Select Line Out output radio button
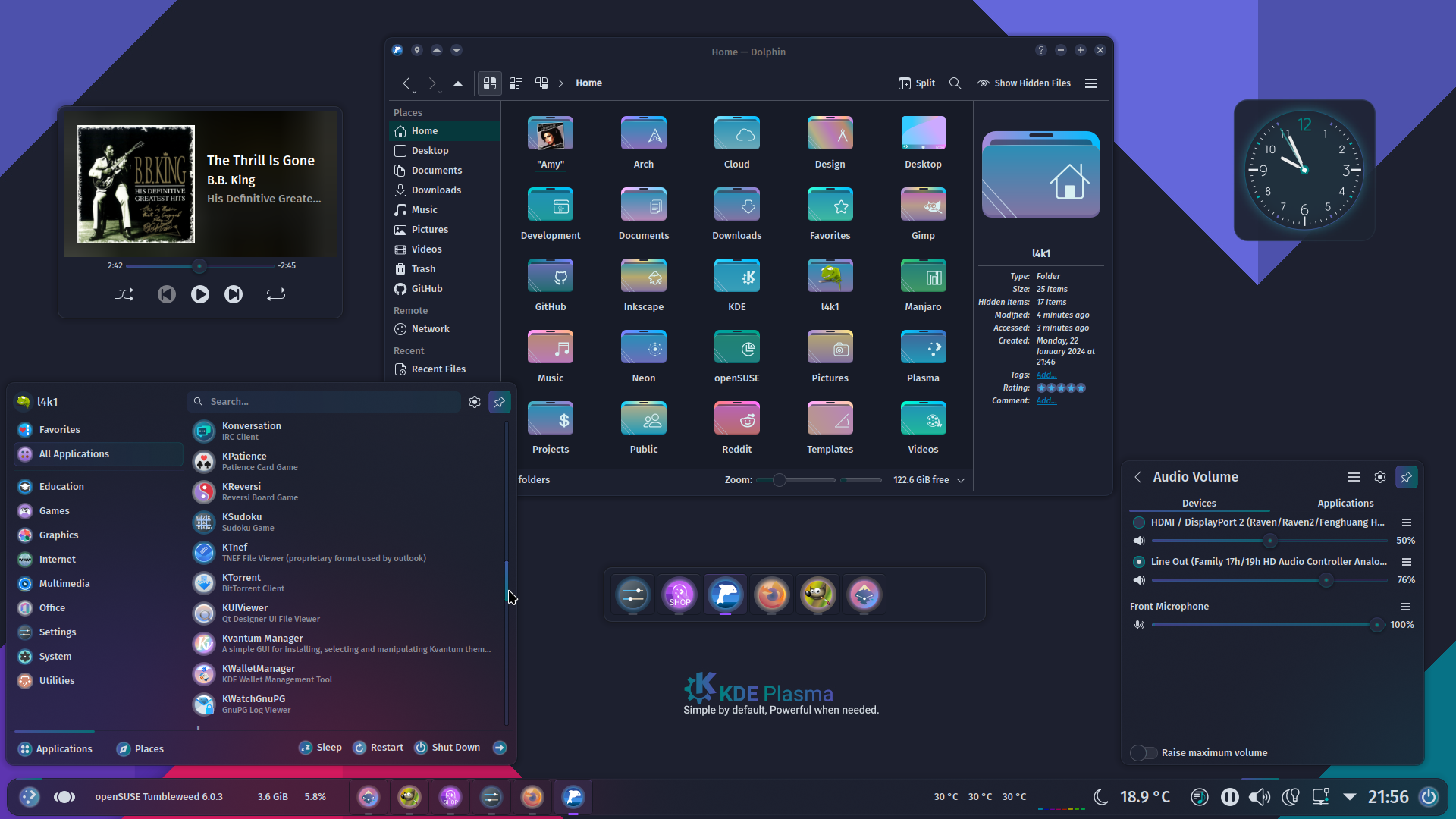This screenshot has width=1456, height=819. tap(1139, 562)
